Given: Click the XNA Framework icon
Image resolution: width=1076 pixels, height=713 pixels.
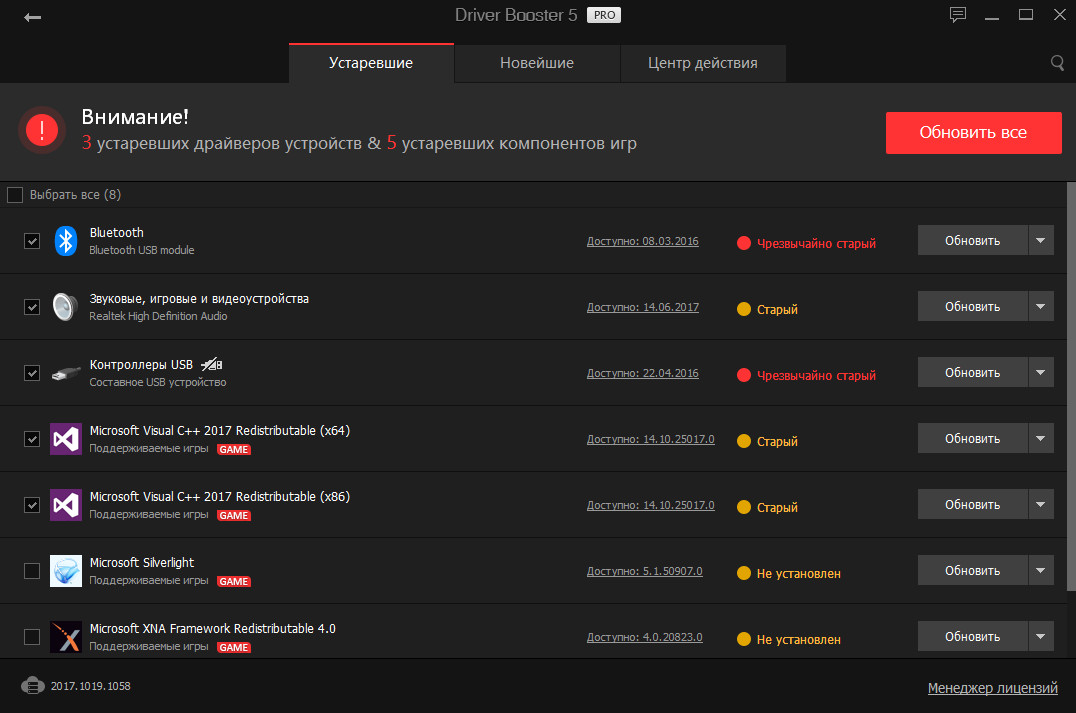Looking at the screenshot, I should (x=66, y=637).
